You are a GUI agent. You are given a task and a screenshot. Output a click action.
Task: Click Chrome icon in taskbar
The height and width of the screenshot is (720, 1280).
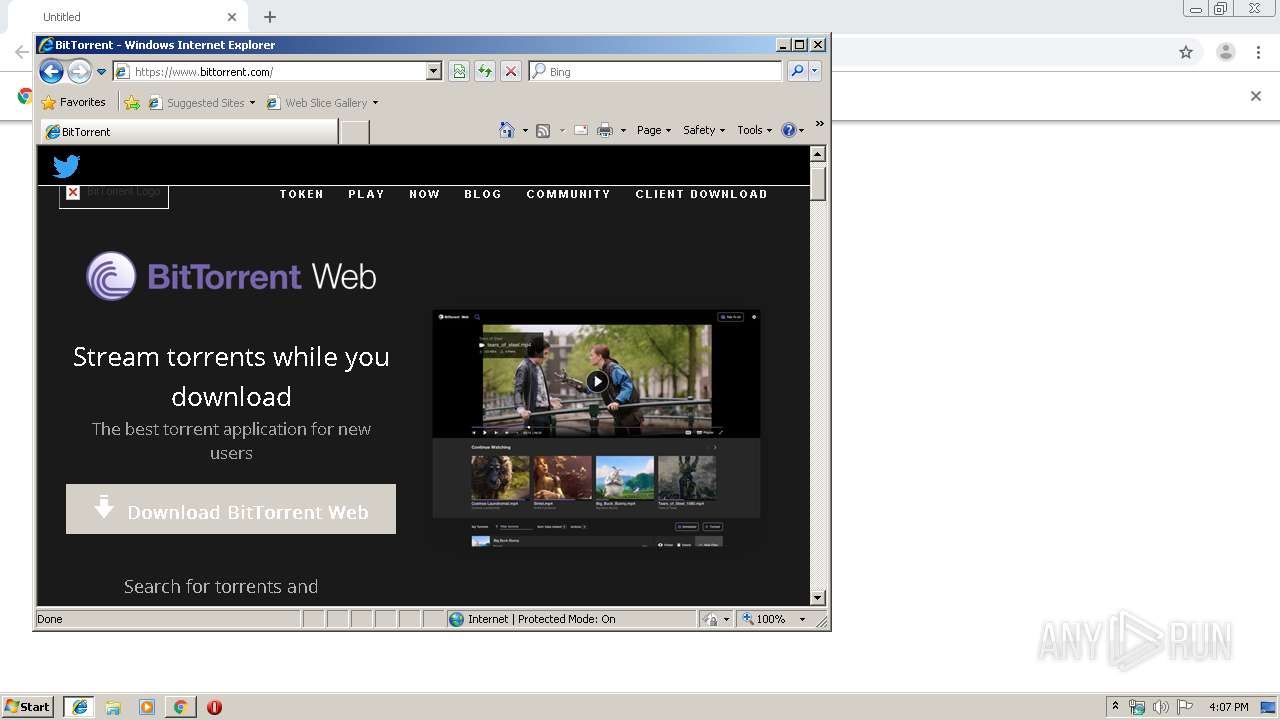180,707
